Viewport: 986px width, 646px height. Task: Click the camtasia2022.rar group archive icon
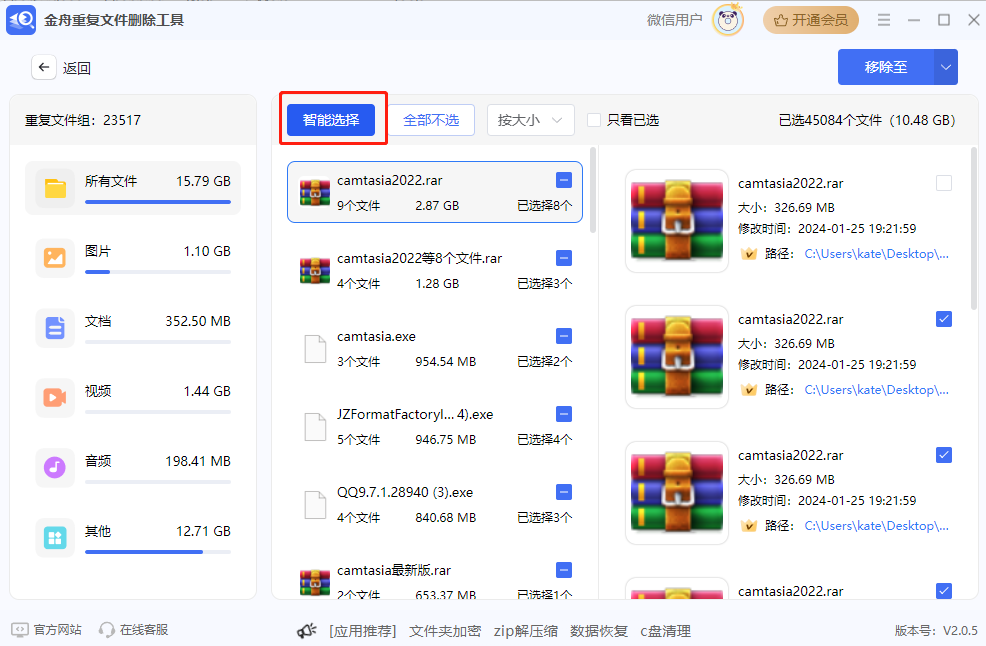coord(315,192)
